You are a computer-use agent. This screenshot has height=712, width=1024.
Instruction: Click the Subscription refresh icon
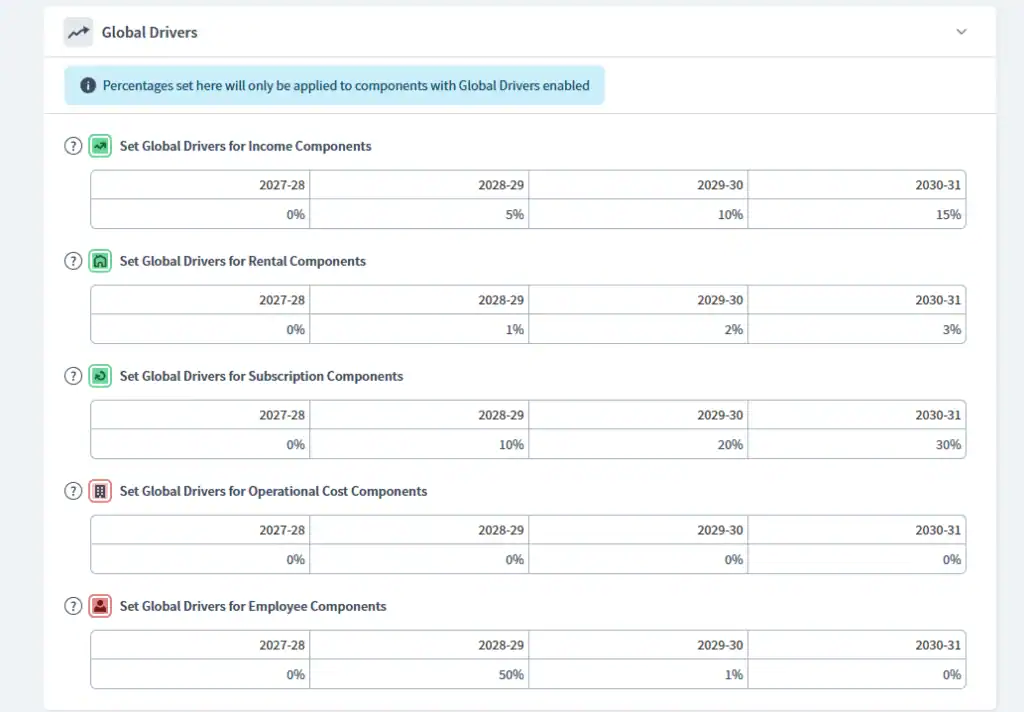pyautogui.click(x=100, y=376)
